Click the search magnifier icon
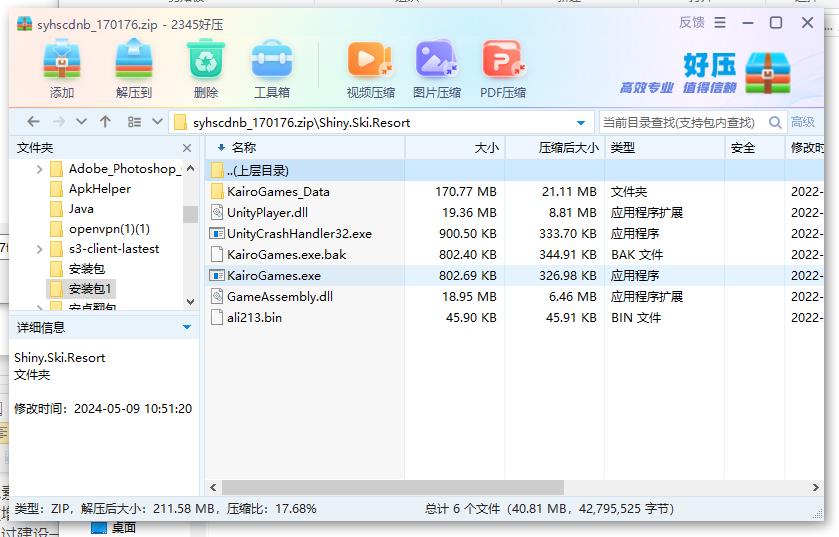Screen dimensions: 839x537 [x=775, y=122]
